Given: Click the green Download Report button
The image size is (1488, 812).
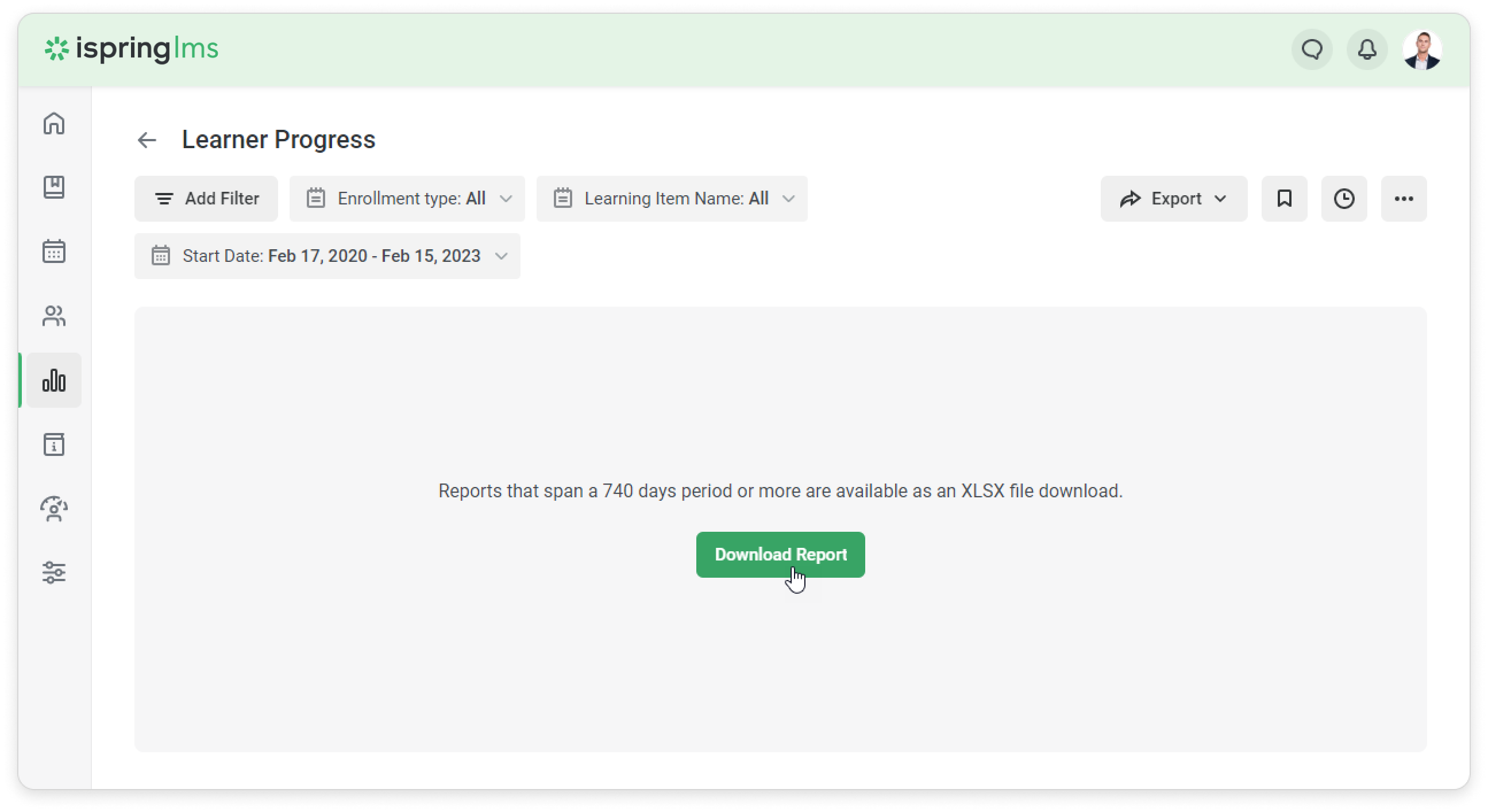Looking at the screenshot, I should pos(780,554).
